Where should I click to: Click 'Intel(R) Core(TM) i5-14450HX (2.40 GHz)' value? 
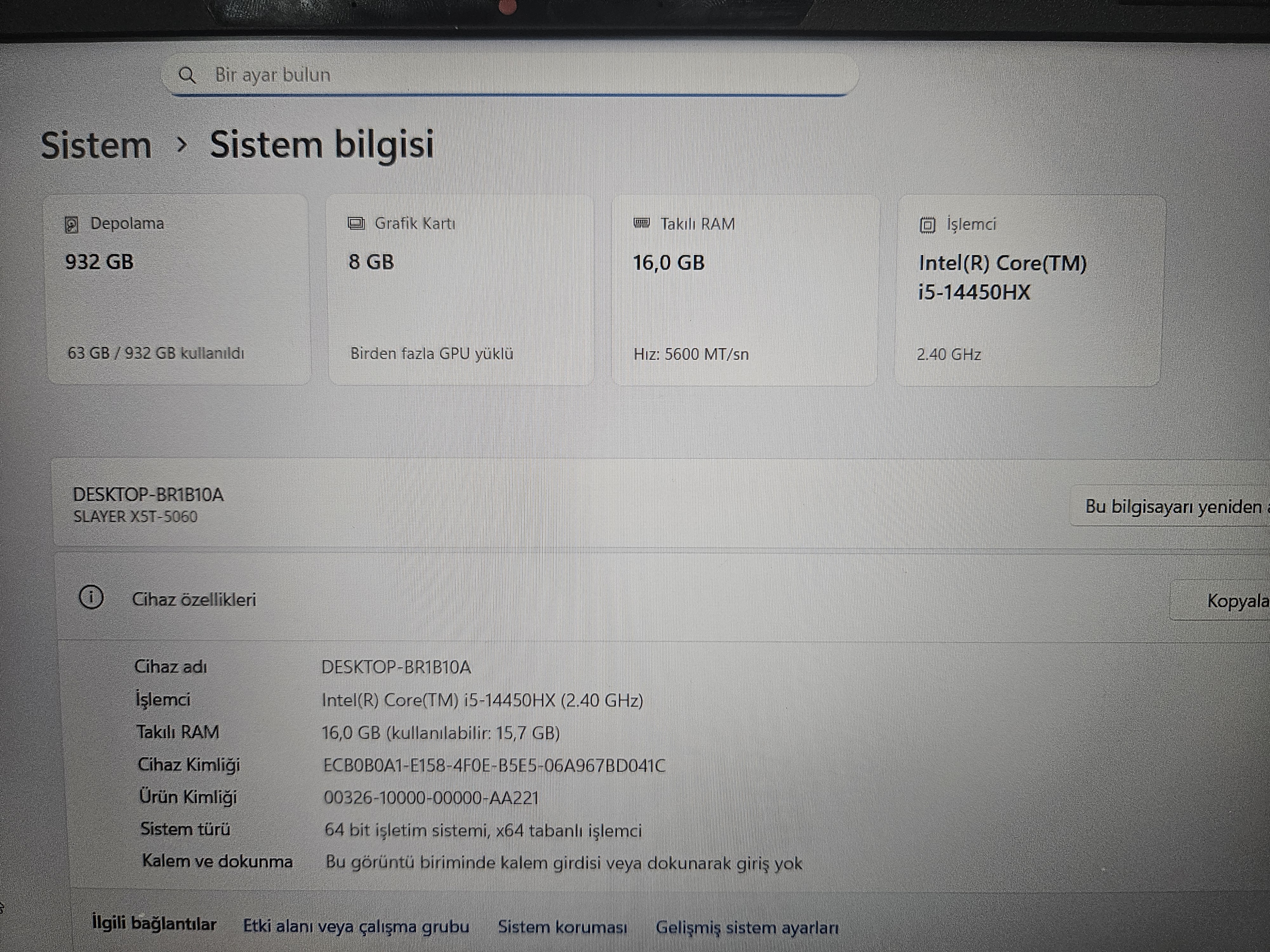482,700
